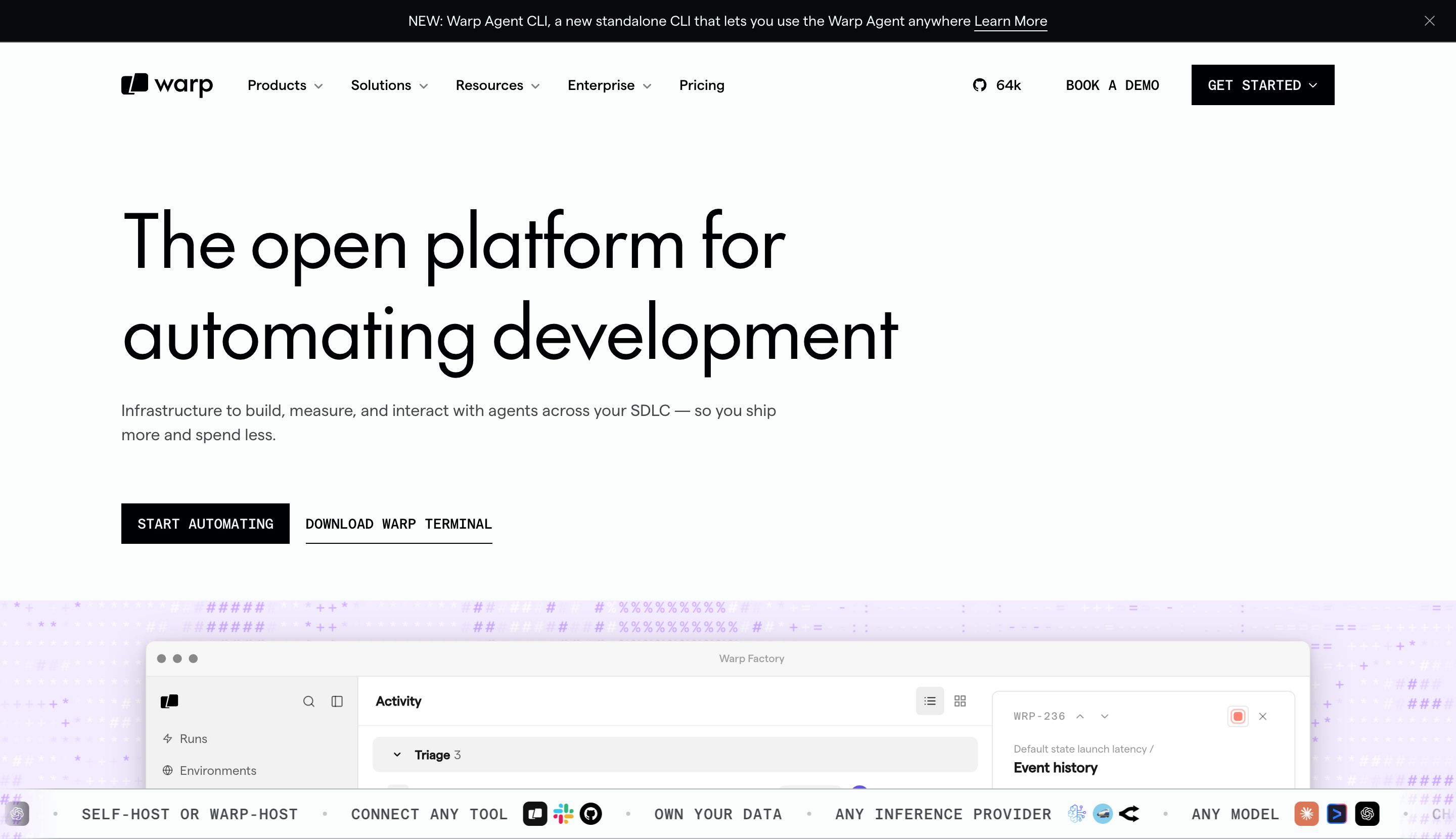Click the "Self-host or Warp-host" ticker text
This screenshot has width=1456, height=839.
coord(190,814)
